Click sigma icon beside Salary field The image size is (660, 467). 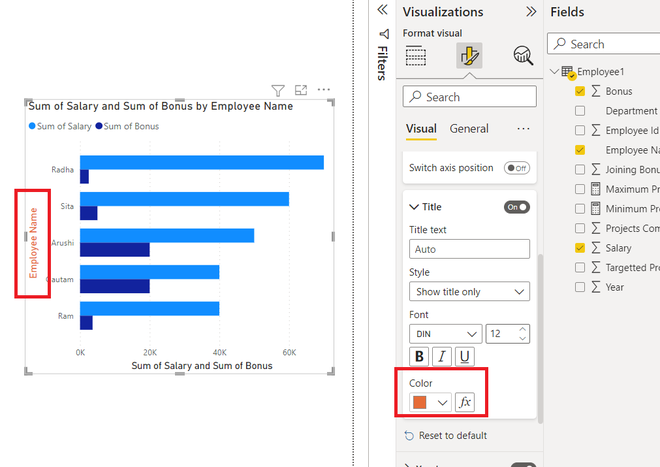[x=596, y=248]
